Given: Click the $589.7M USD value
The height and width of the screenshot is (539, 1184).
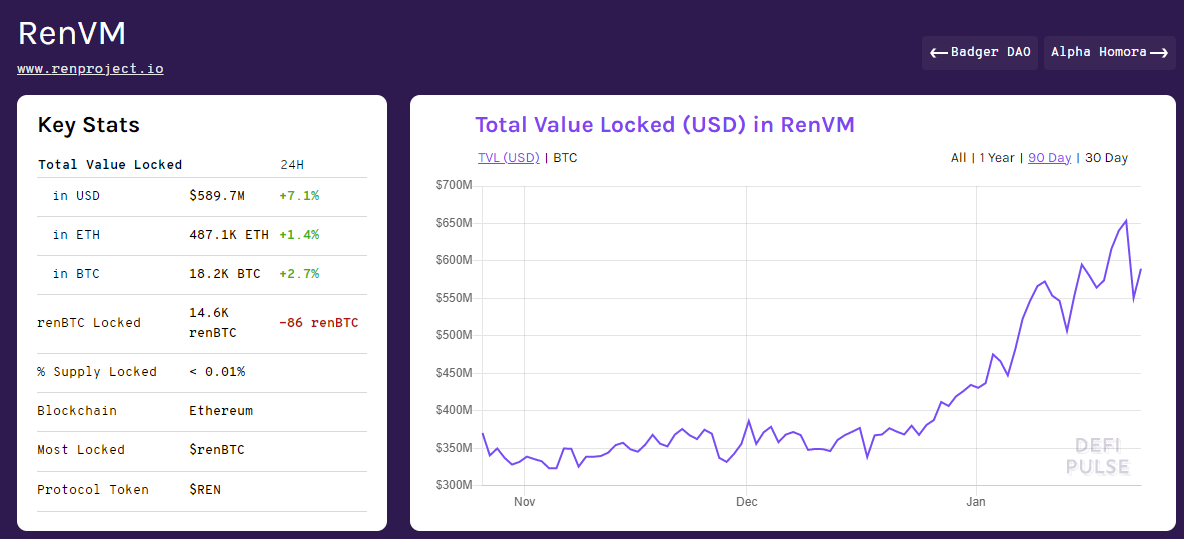Looking at the screenshot, I should (x=216, y=196).
